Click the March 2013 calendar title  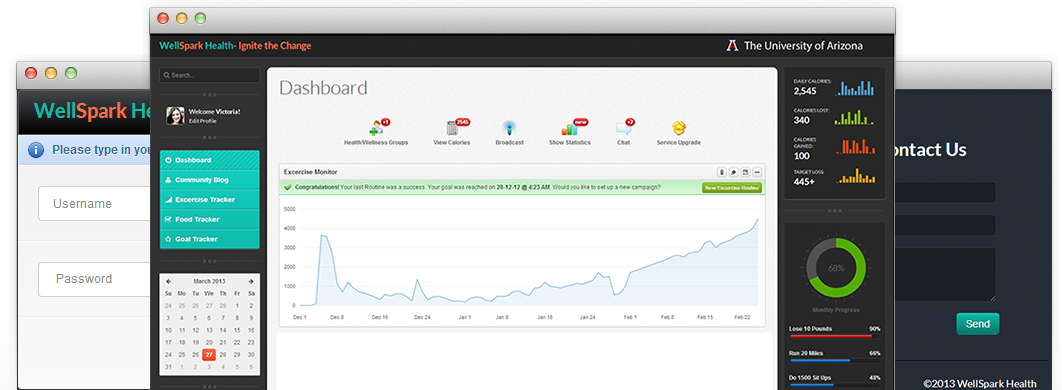[209, 281]
